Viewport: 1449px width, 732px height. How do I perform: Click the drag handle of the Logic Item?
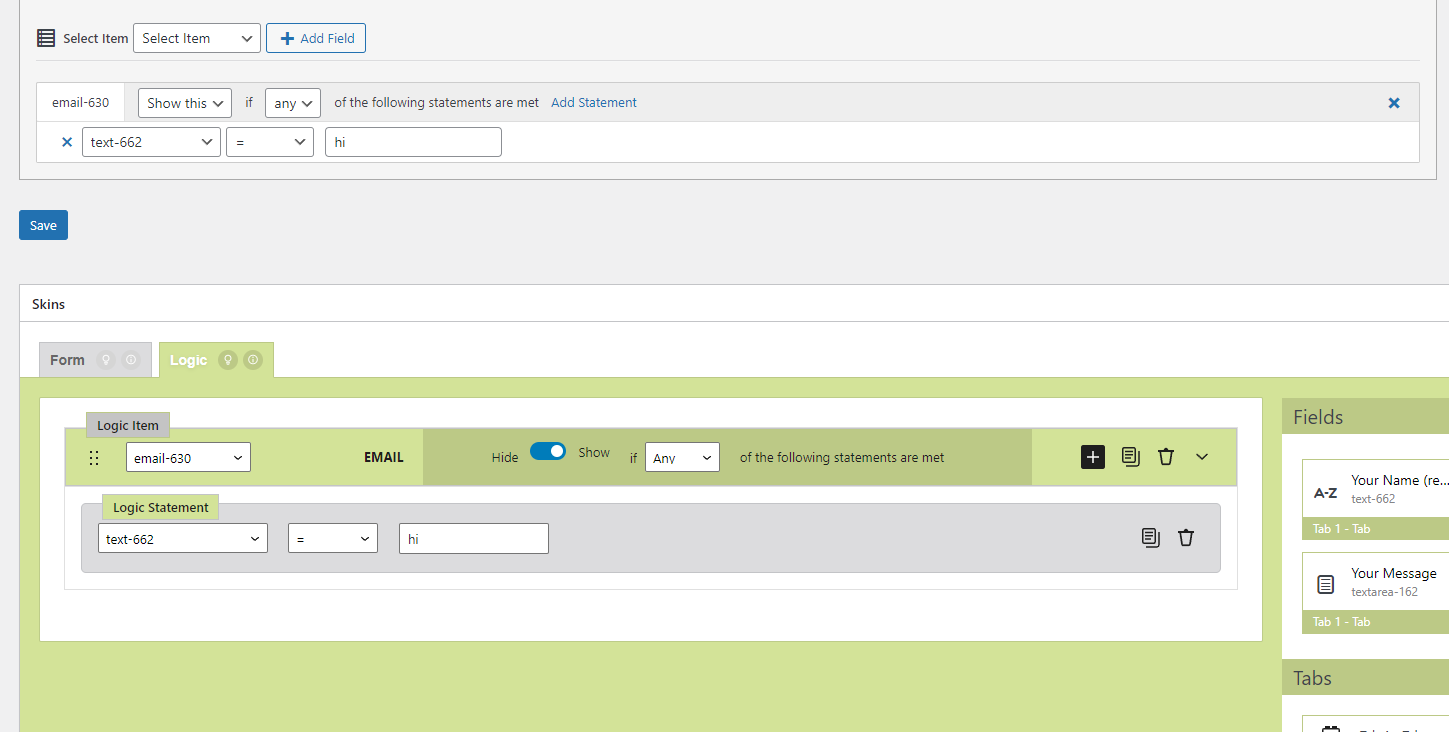click(94, 458)
